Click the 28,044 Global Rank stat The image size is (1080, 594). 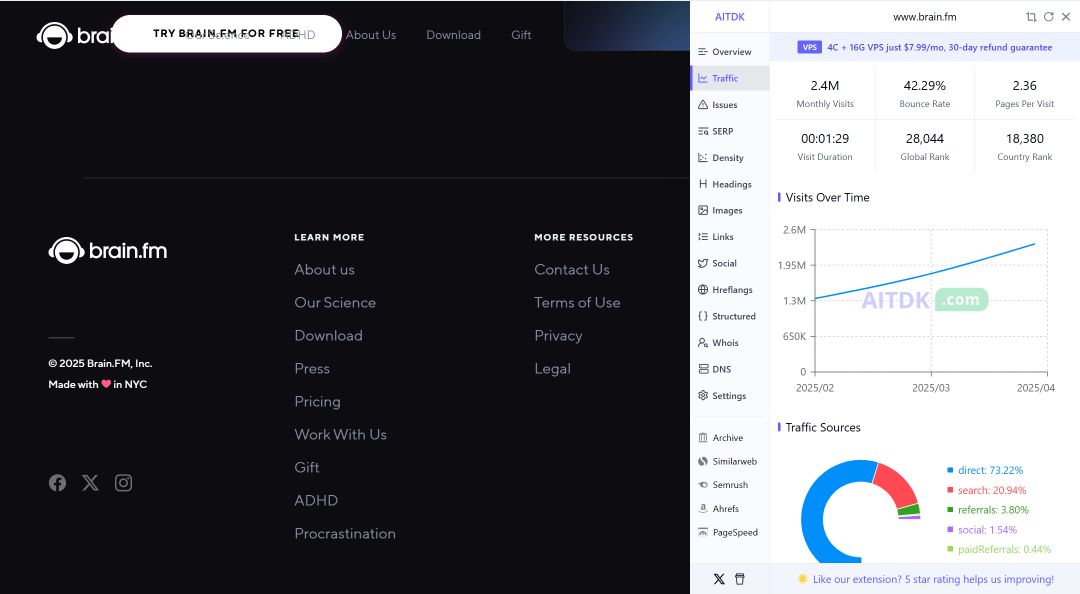pyautogui.click(x=924, y=147)
